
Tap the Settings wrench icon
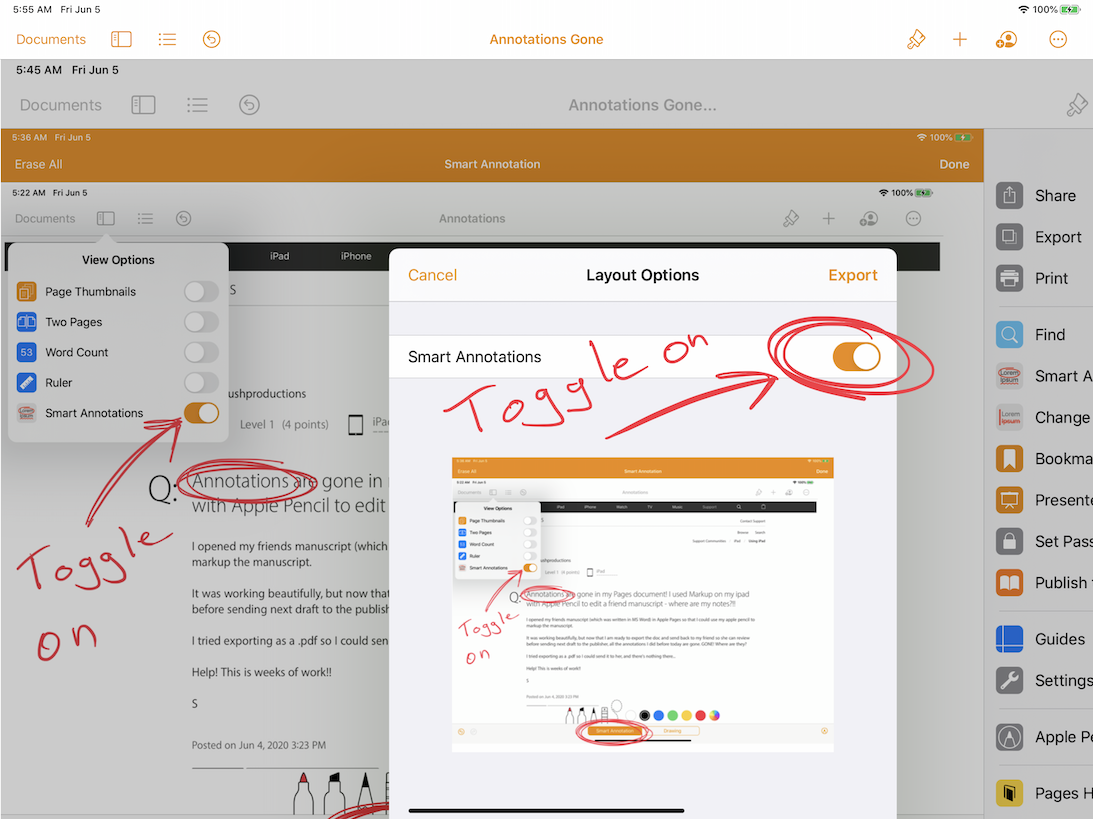[x=1009, y=680]
